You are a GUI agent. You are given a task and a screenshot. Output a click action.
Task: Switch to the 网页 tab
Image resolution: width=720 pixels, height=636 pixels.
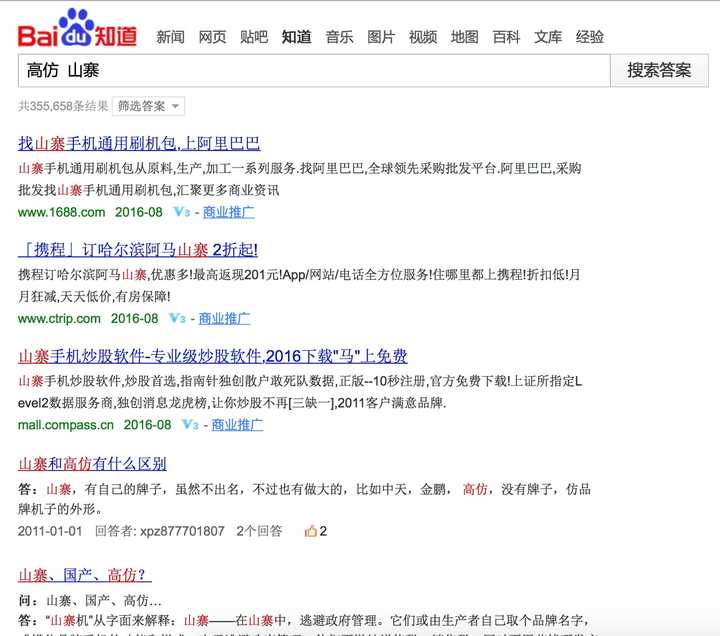point(212,37)
